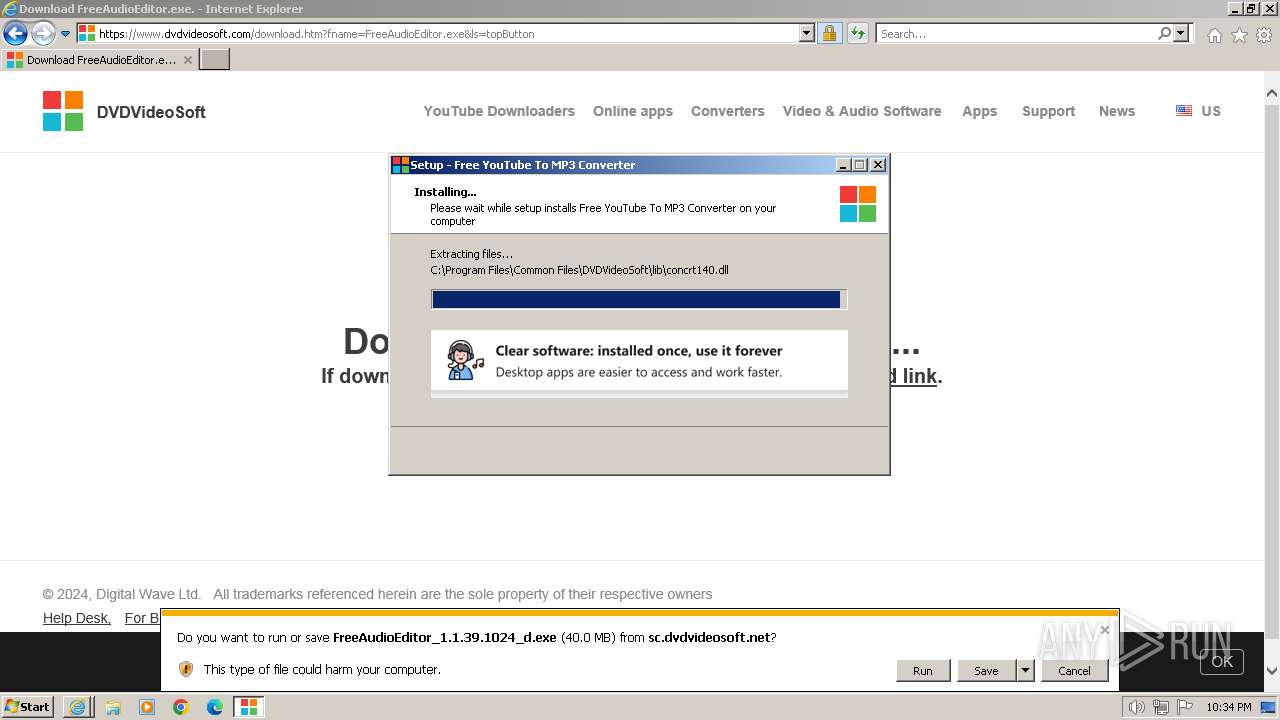
Task: Click Run in download bar
Action: coord(922,671)
